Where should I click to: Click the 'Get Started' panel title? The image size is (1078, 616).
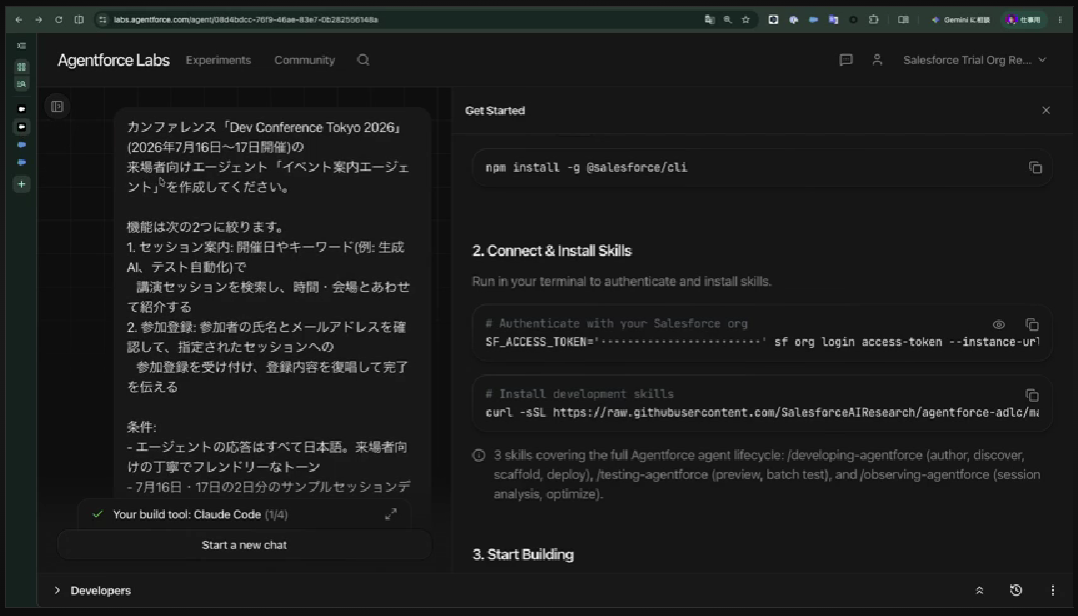[x=495, y=111]
